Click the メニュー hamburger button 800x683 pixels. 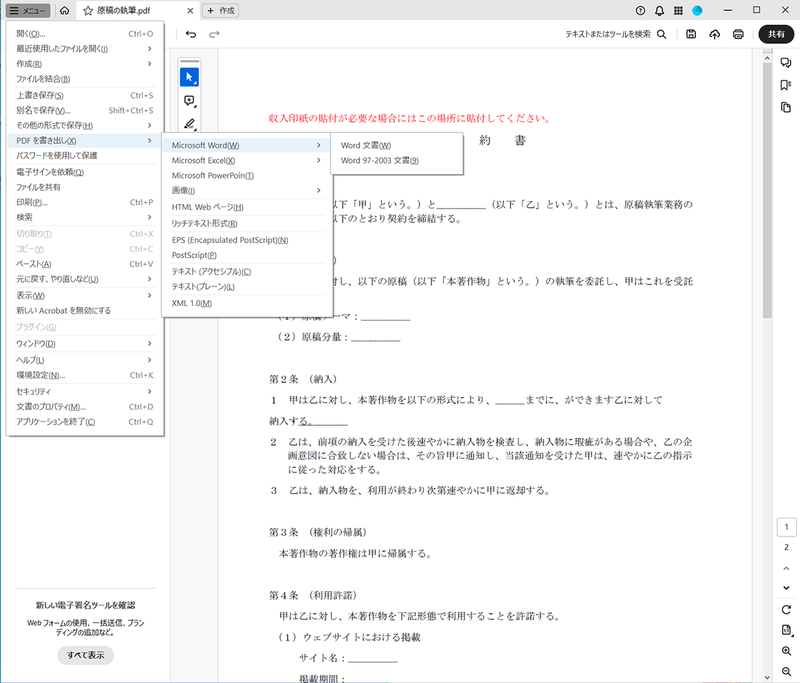tap(29, 11)
